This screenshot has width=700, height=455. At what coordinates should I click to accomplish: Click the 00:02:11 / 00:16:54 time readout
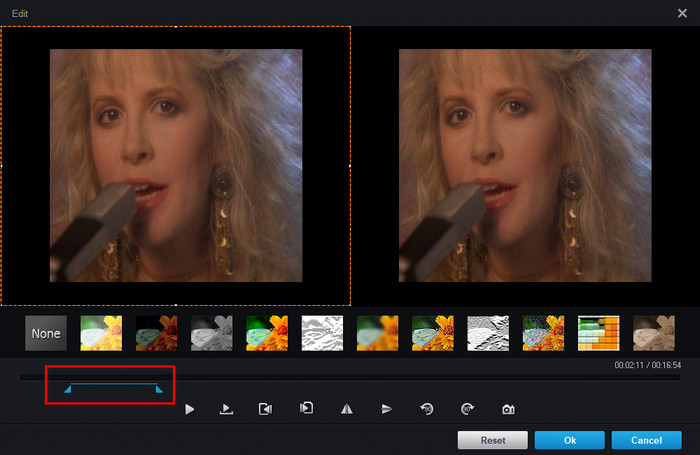(648, 365)
